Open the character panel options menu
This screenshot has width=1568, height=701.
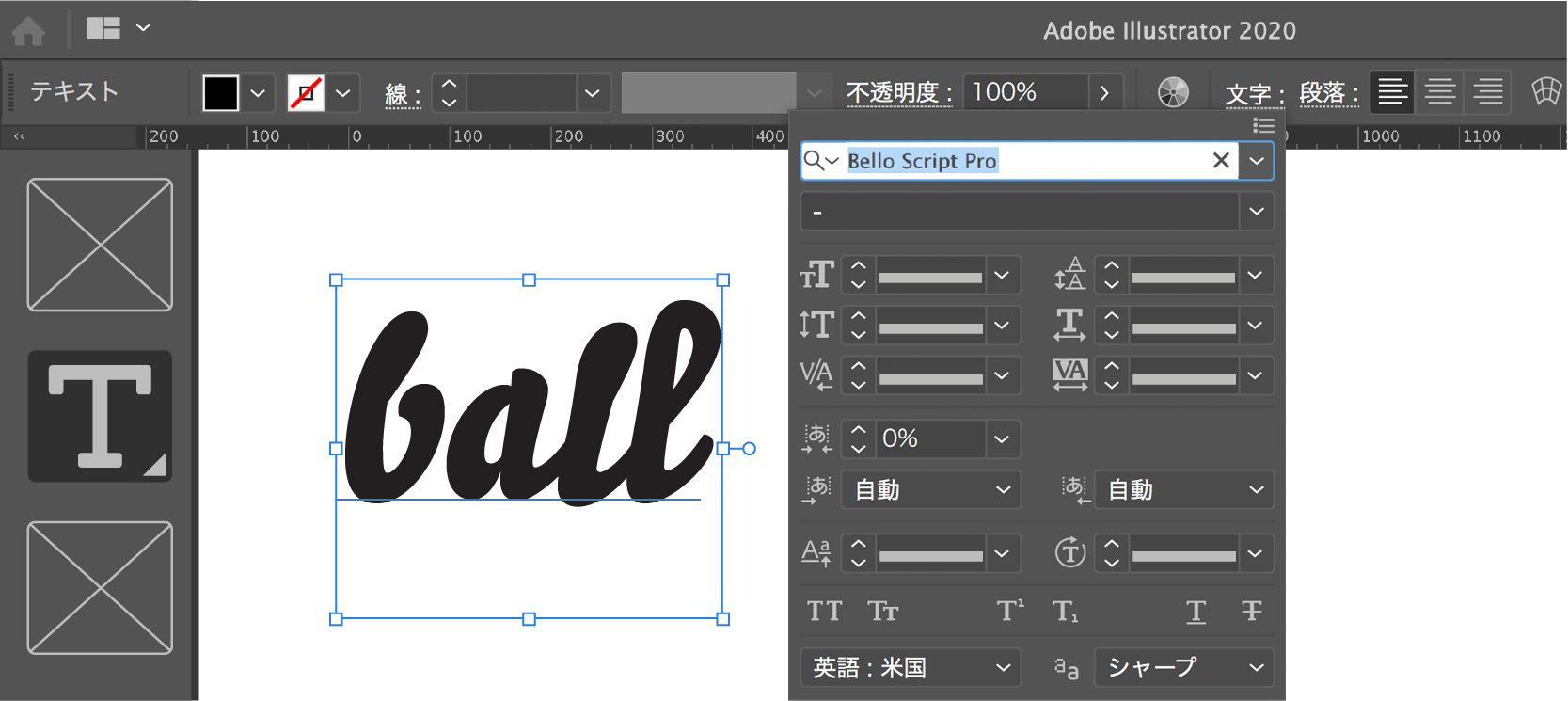[1263, 125]
